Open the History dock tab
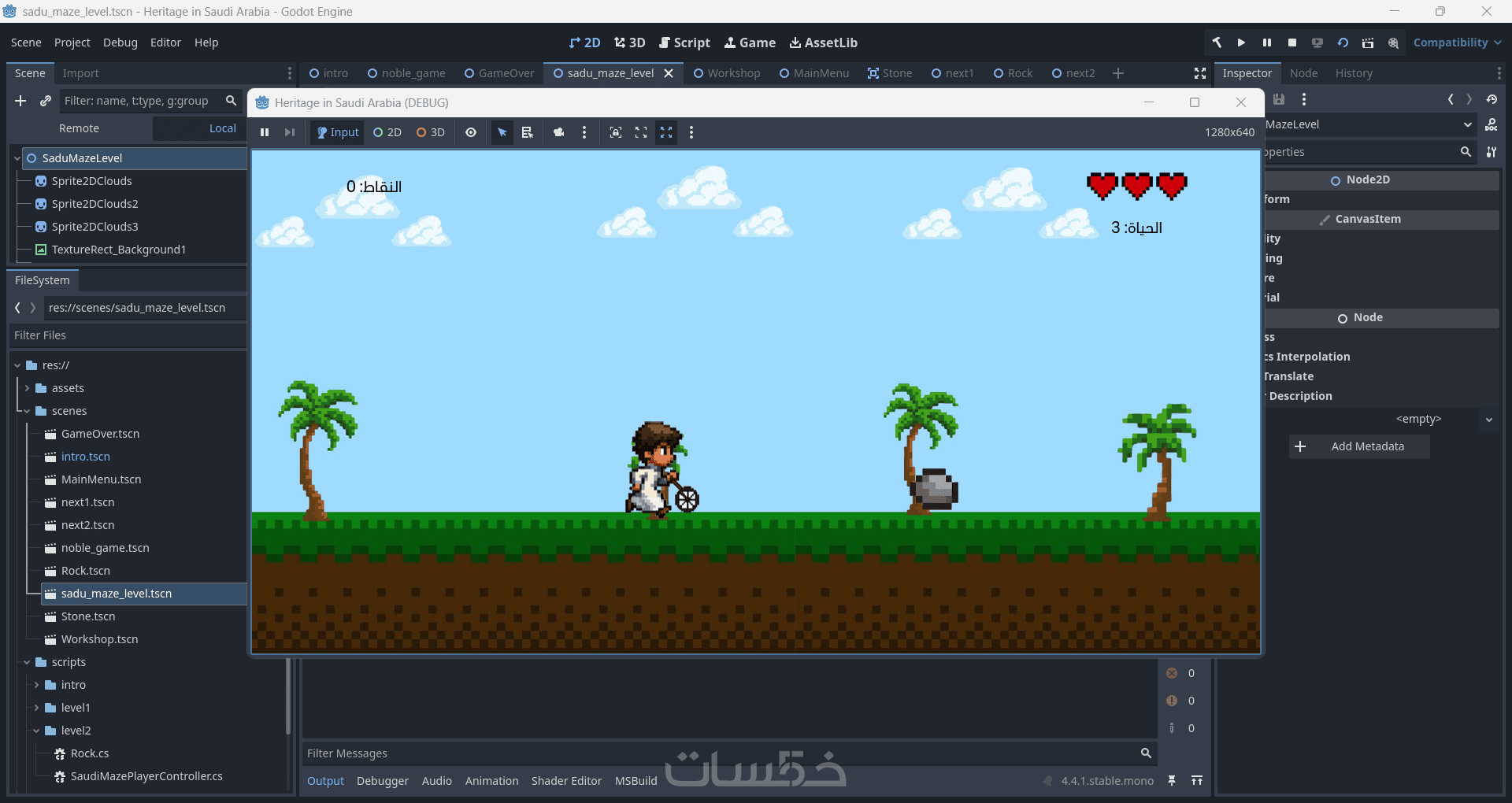The width and height of the screenshot is (1512, 803). click(x=1354, y=73)
